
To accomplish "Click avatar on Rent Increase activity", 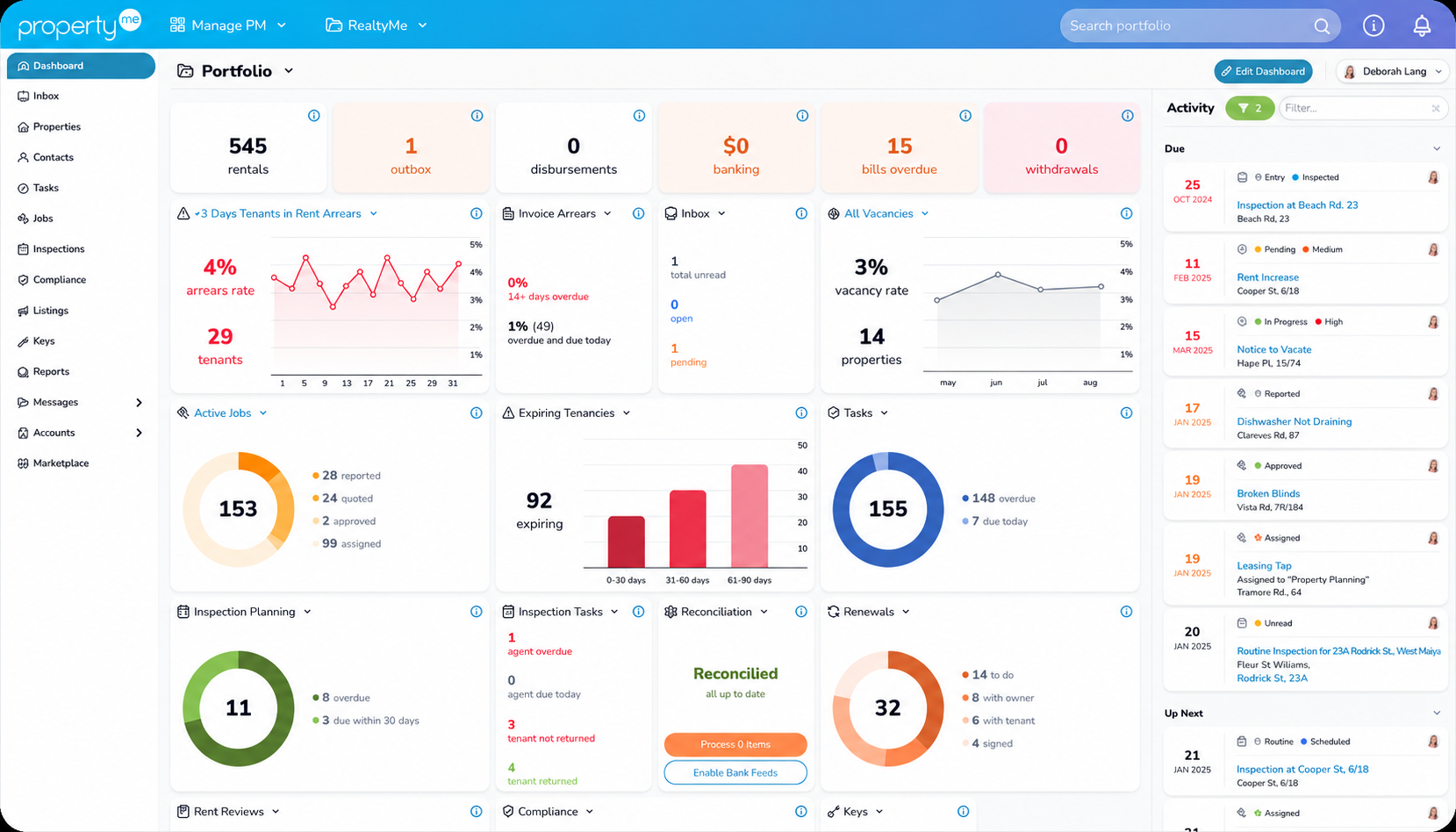I will 1433,250.
